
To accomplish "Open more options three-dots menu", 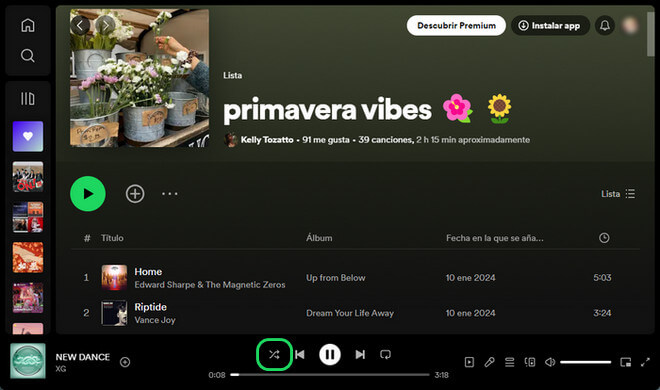I will coord(170,194).
